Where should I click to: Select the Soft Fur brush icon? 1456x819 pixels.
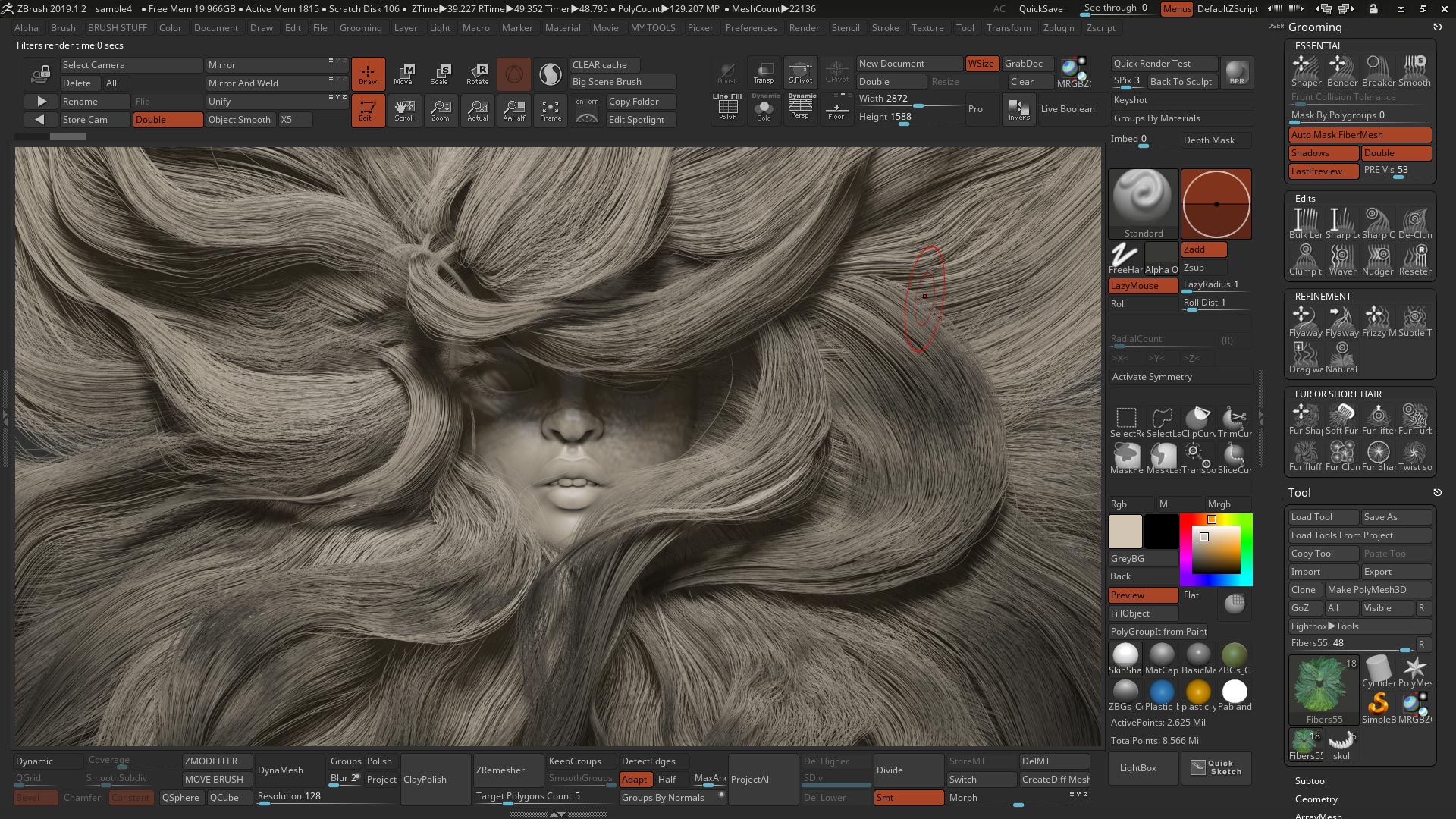click(x=1342, y=416)
